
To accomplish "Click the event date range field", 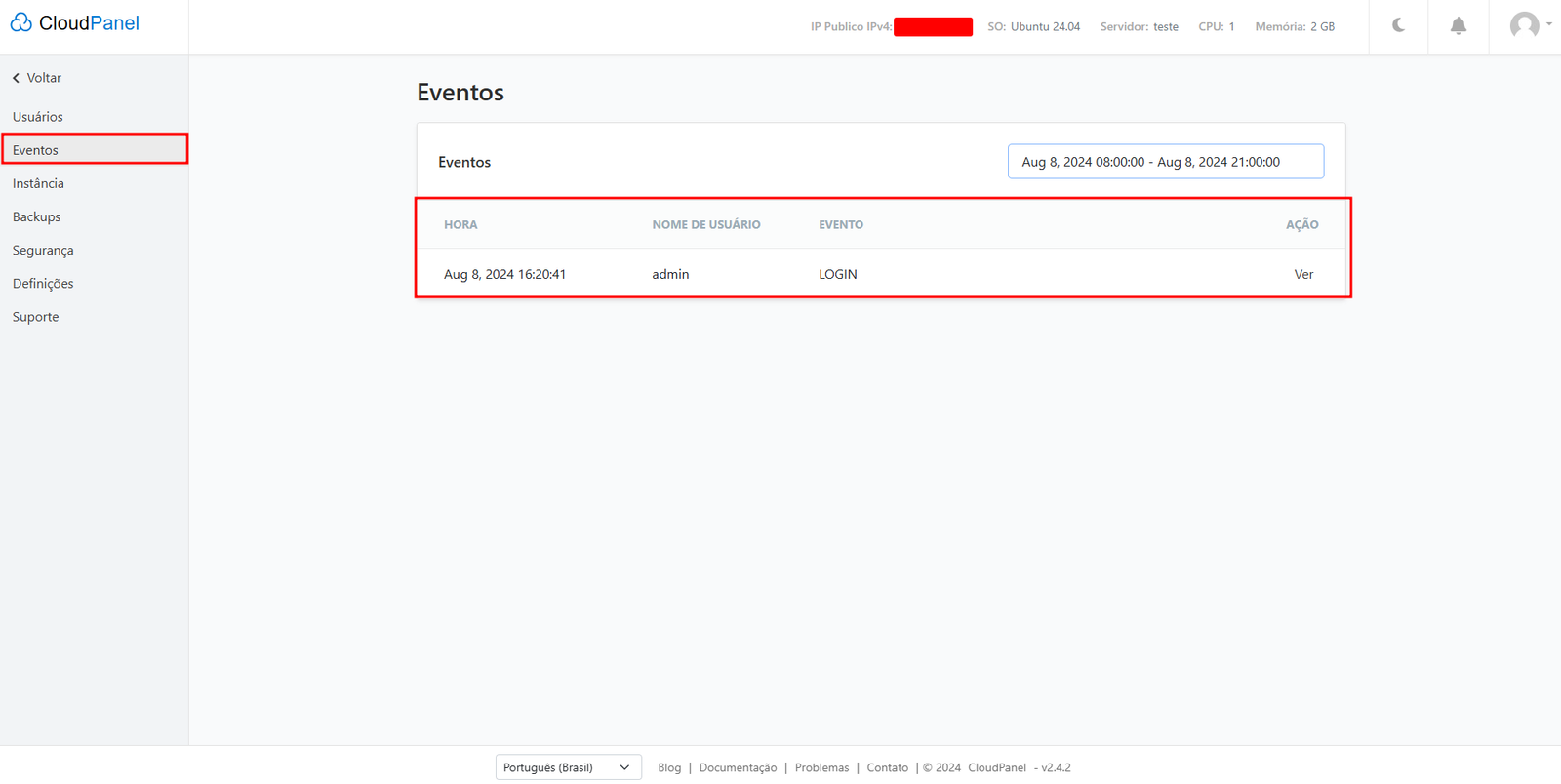I will click(x=1165, y=162).
